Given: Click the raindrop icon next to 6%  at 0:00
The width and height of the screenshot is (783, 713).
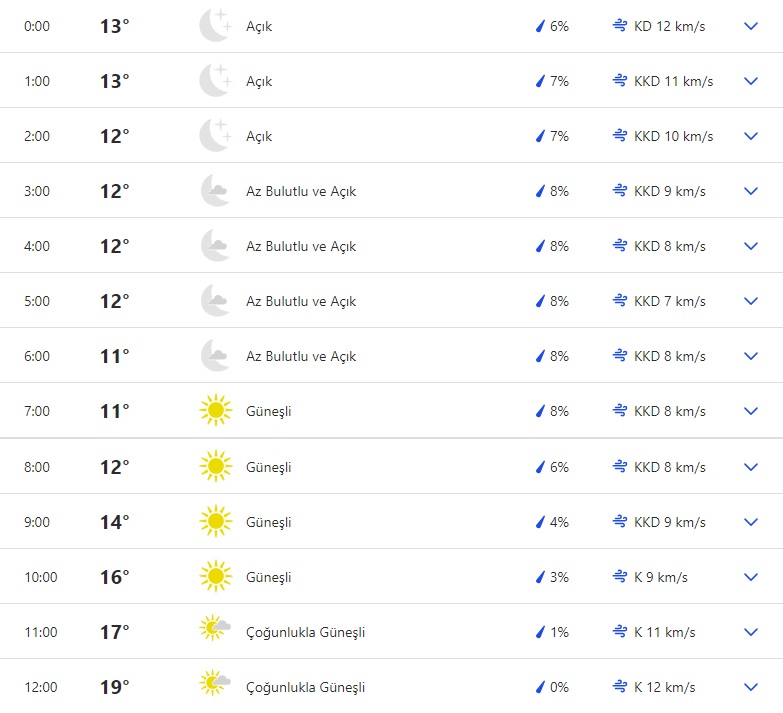Looking at the screenshot, I should [x=540, y=26].
